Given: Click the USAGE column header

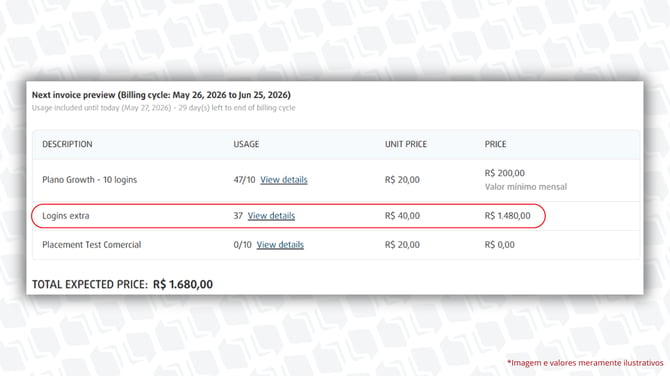Looking at the screenshot, I should coord(246,144).
